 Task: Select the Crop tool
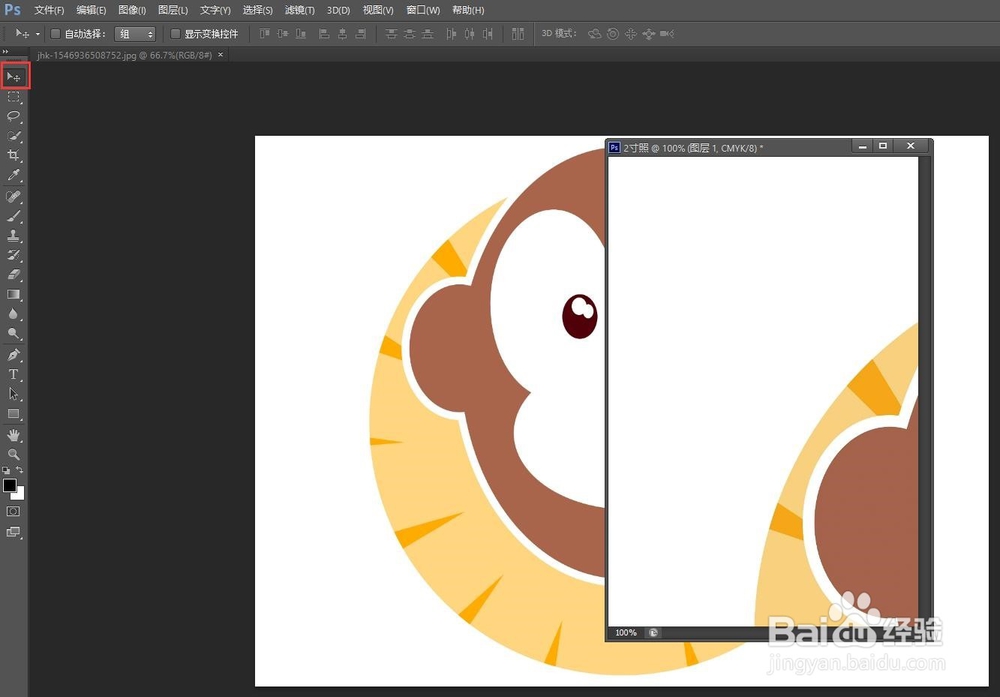[13, 155]
